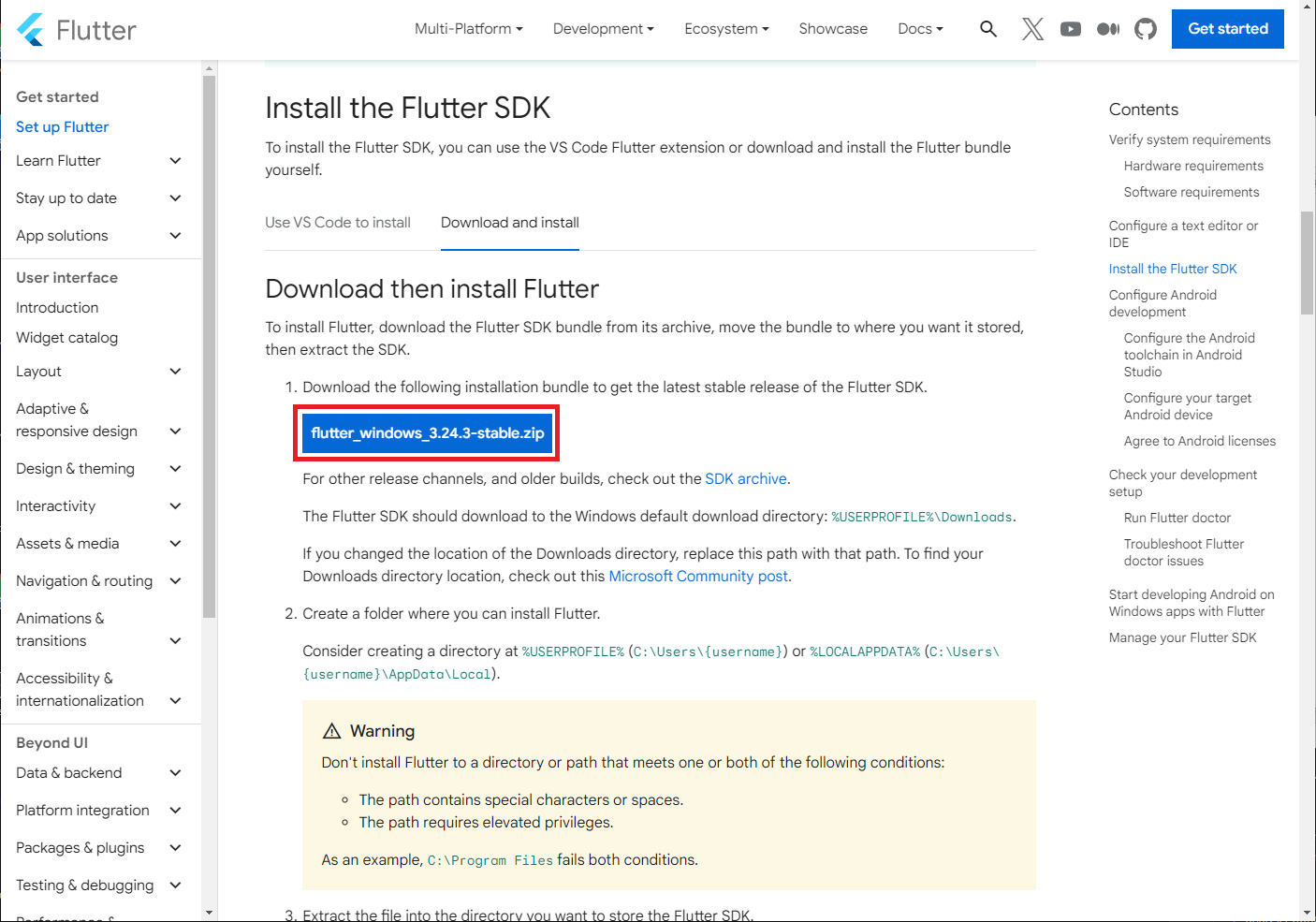The height and width of the screenshot is (922, 1316).
Task: Open the YouTube channel icon
Action: click(x=1070, y=29)
